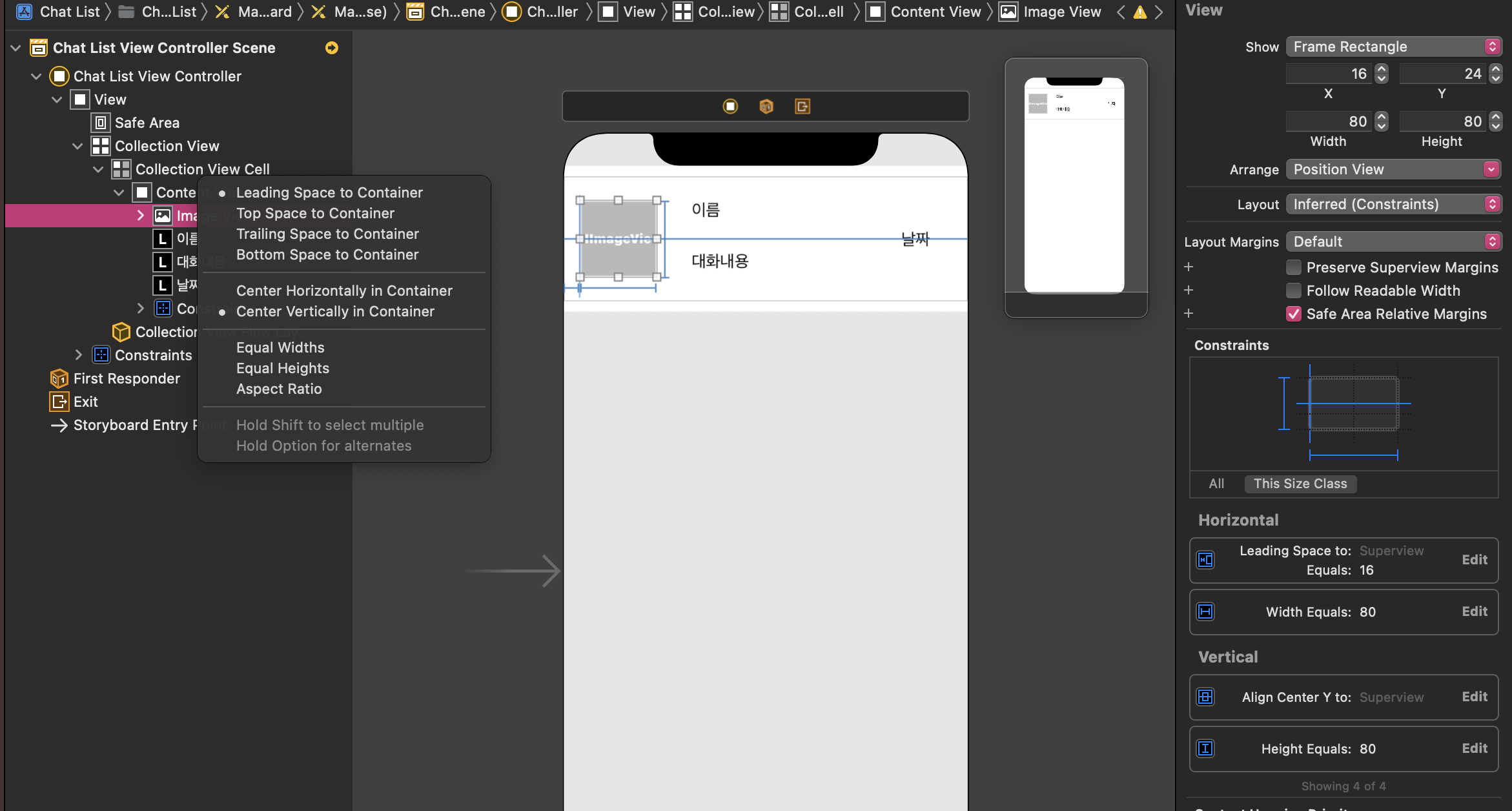
Task: Choose Top Space to Container
Action: pos(315,213)
